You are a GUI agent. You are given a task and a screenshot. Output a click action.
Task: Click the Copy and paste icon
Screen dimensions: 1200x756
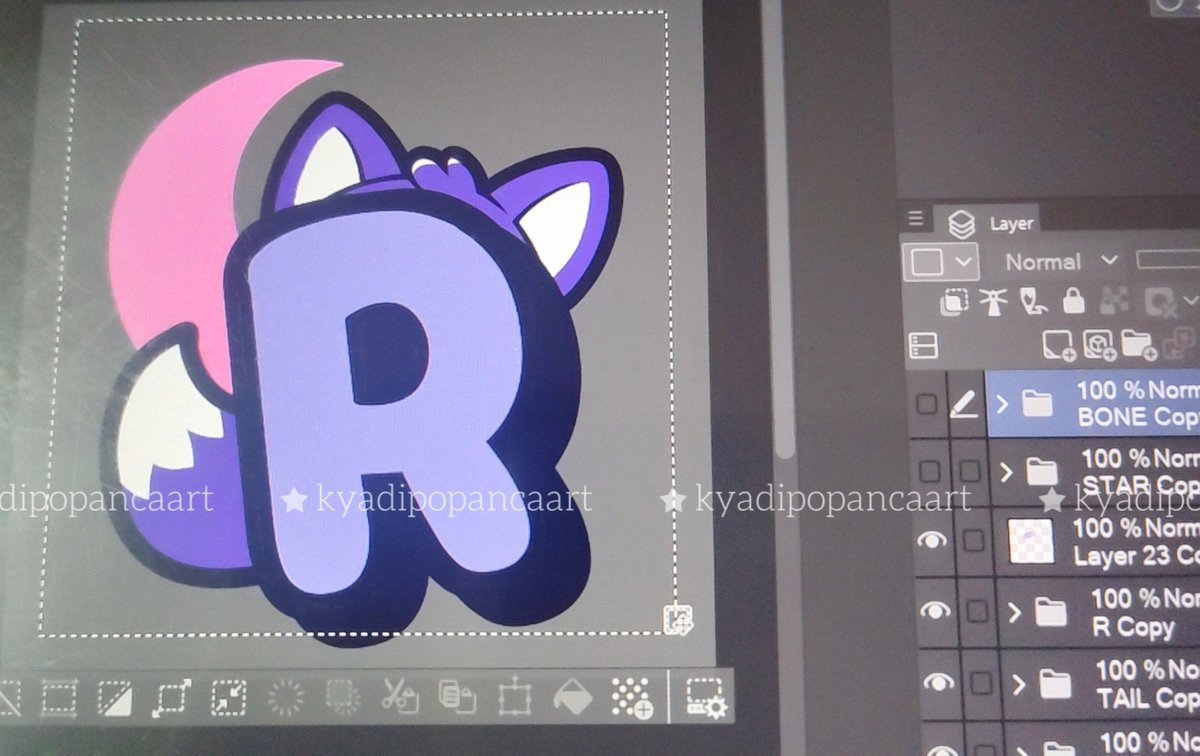click(457, 697)
